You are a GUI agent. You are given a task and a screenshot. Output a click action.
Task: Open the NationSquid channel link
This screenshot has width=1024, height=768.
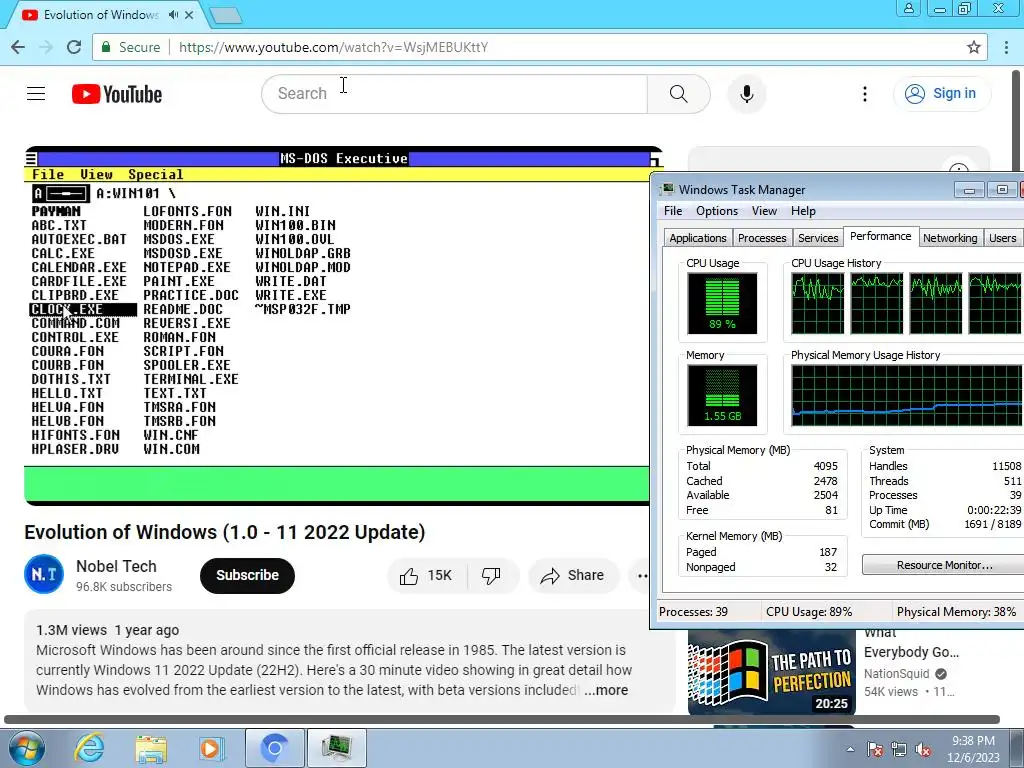pos(897,673)
